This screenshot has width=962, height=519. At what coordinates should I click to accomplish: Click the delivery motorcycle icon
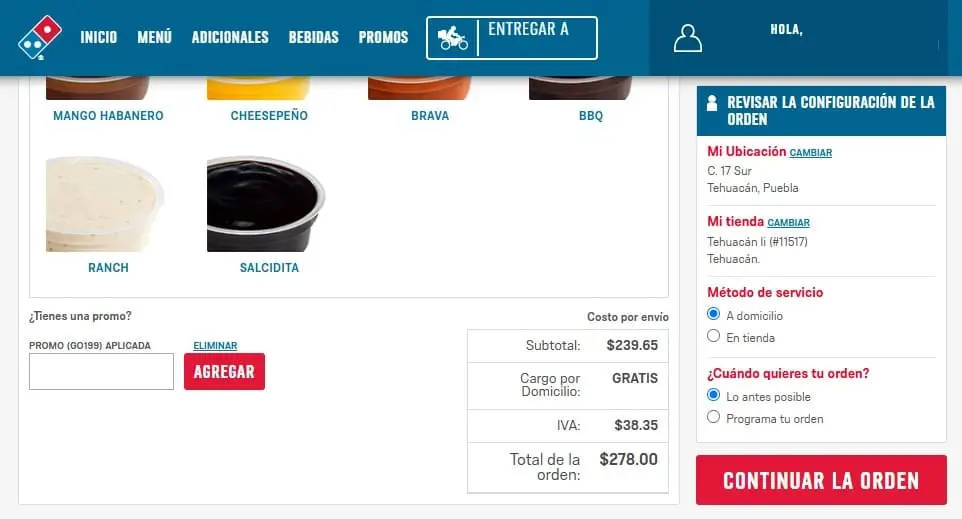(453, 38)
